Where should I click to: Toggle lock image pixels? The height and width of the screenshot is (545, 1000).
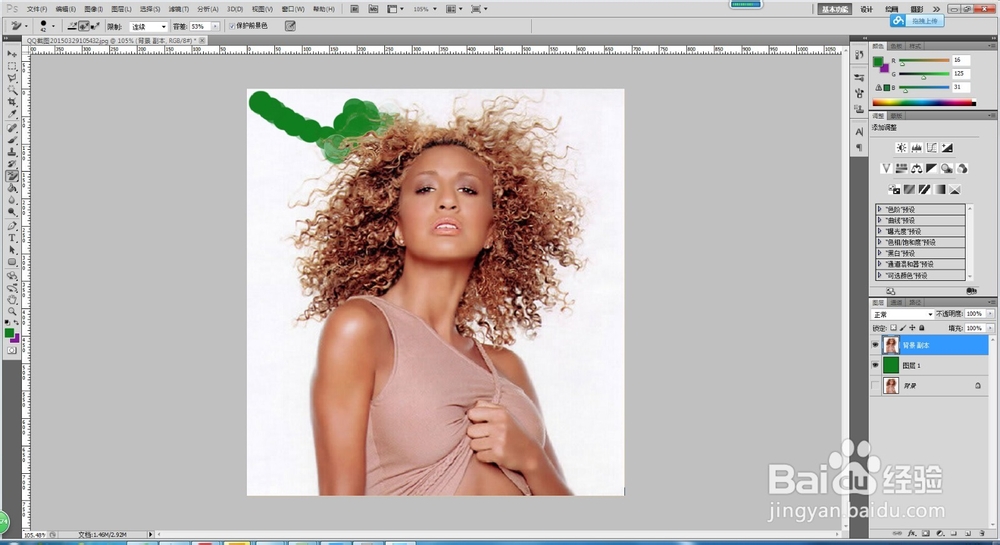tap(903, 328)
